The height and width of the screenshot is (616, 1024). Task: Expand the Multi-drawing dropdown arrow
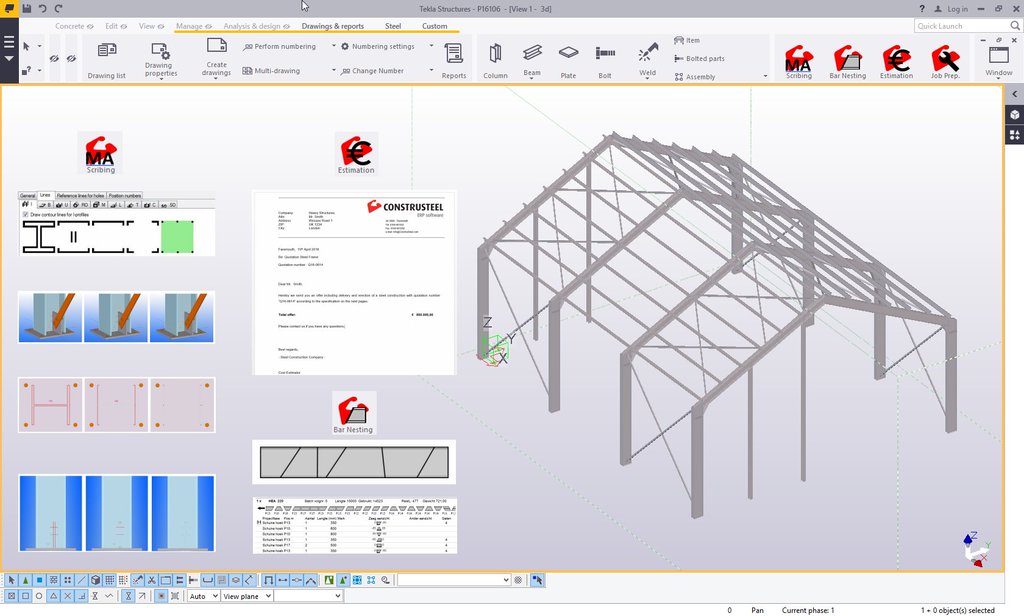(334, 70)
